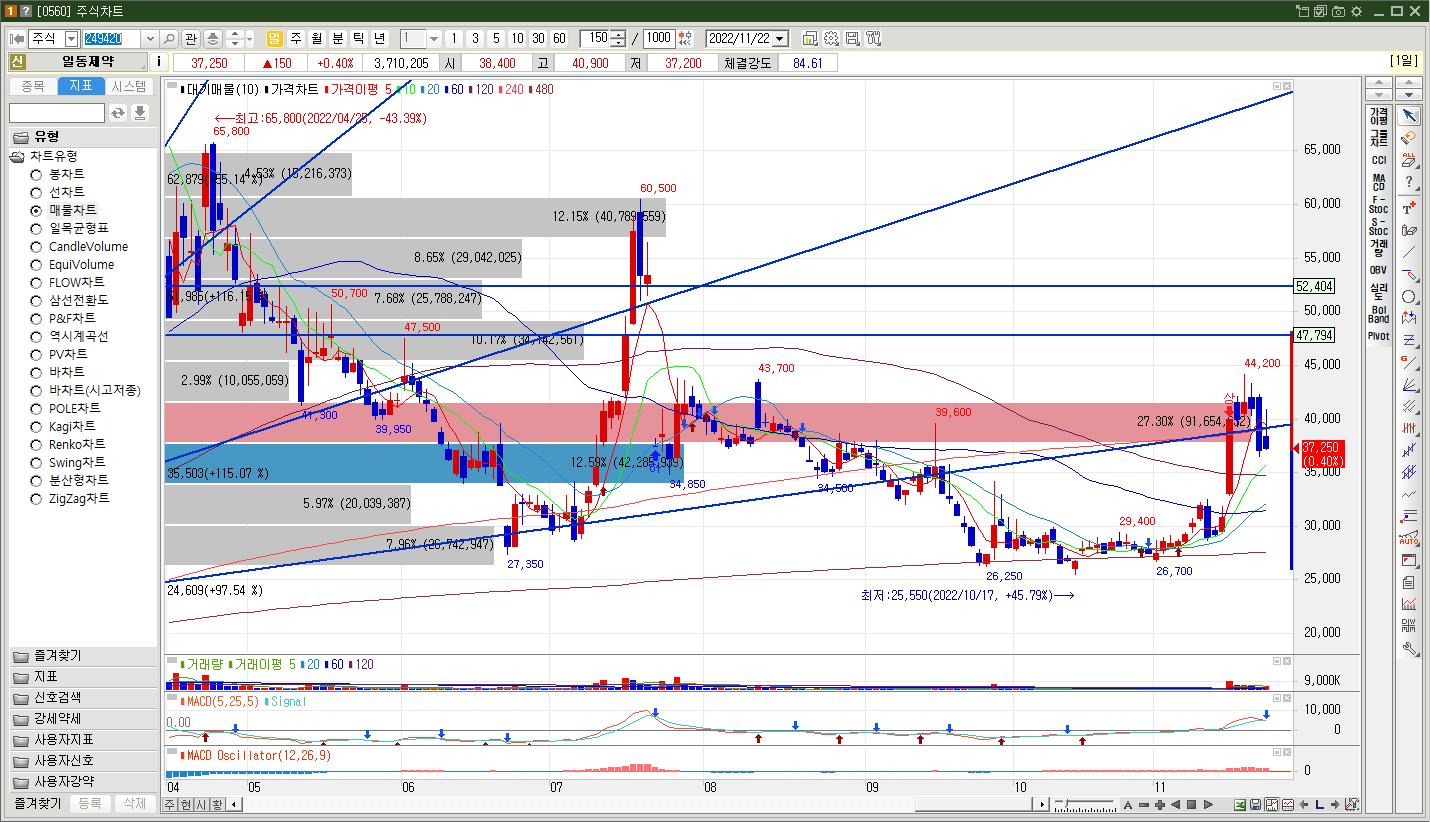Viewport: 1430px width, 822px height.
Task: Click the stop playback square at bottom
Action: 1192,805
